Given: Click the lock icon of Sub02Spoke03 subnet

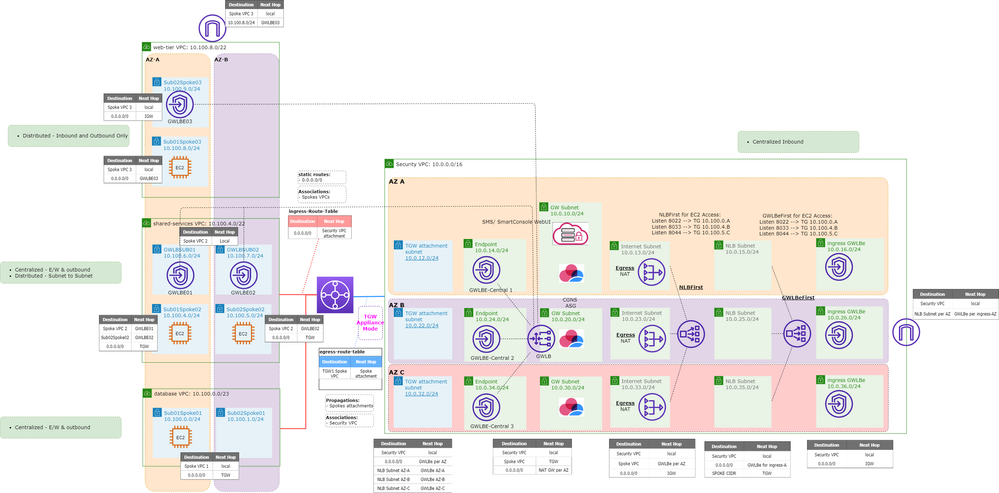Looking at the screenshot, I should [157, 82].
